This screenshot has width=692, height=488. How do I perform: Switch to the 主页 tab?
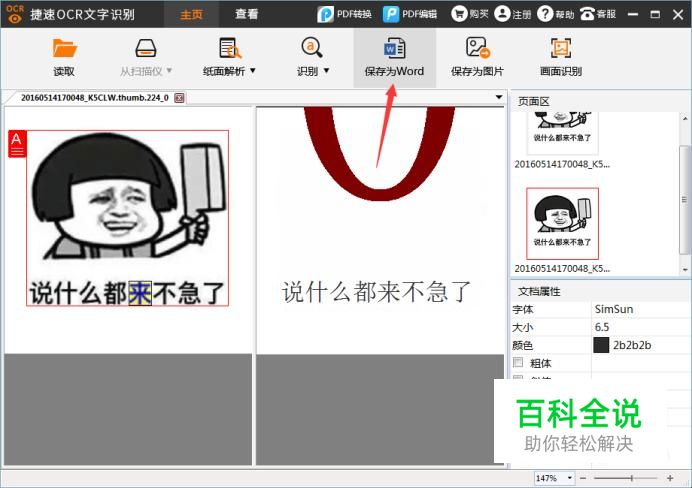191,14
